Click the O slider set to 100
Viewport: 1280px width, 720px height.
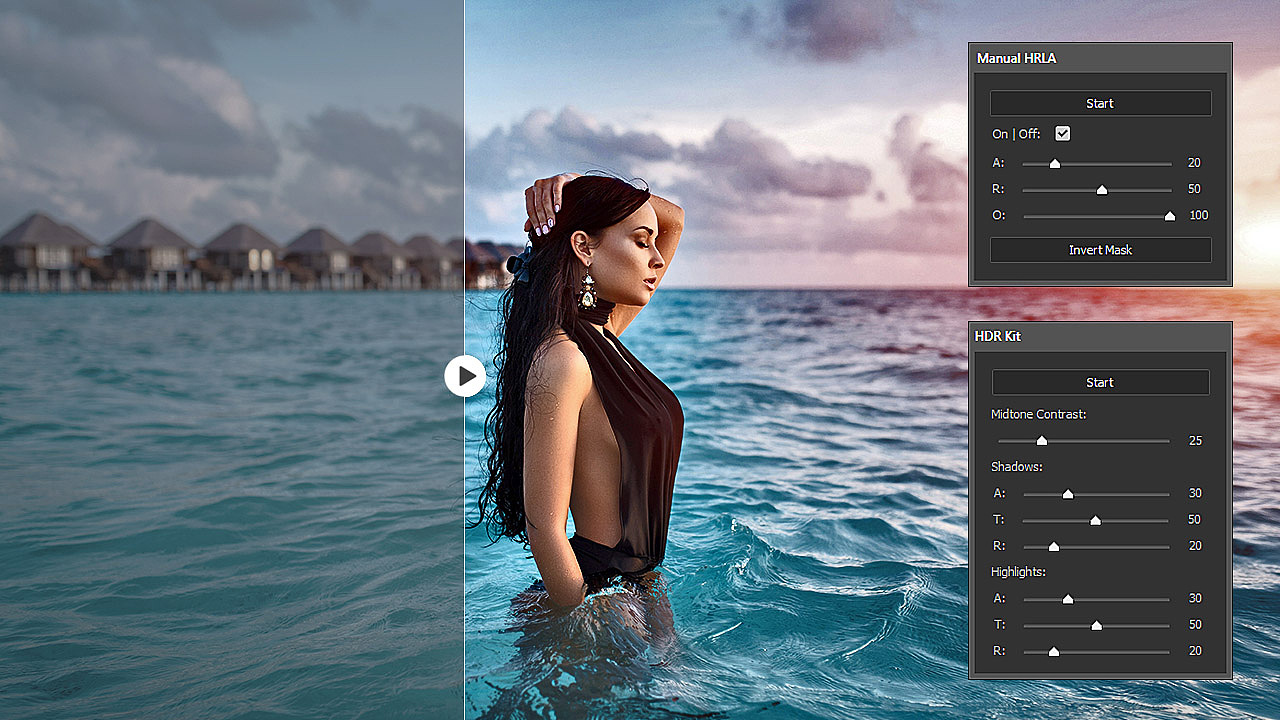pyautogui.click(x=1170, y=215)
